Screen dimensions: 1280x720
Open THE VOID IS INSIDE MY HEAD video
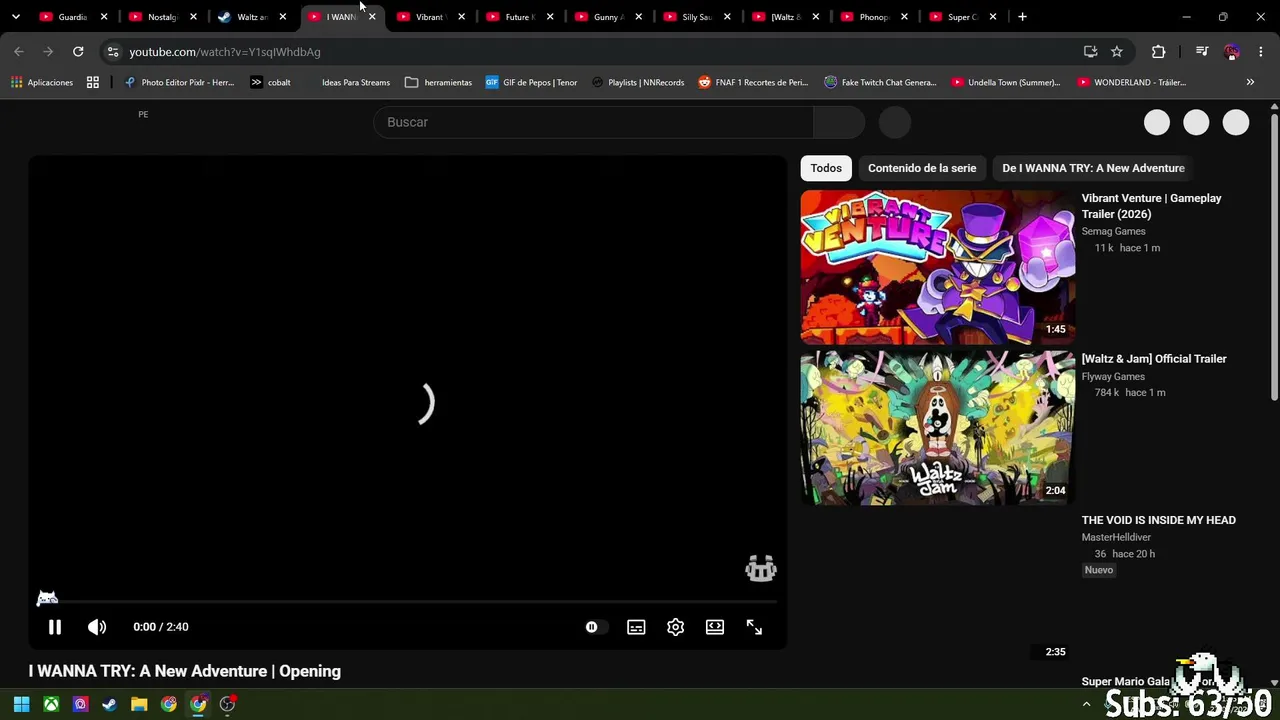coord(1158,520)
